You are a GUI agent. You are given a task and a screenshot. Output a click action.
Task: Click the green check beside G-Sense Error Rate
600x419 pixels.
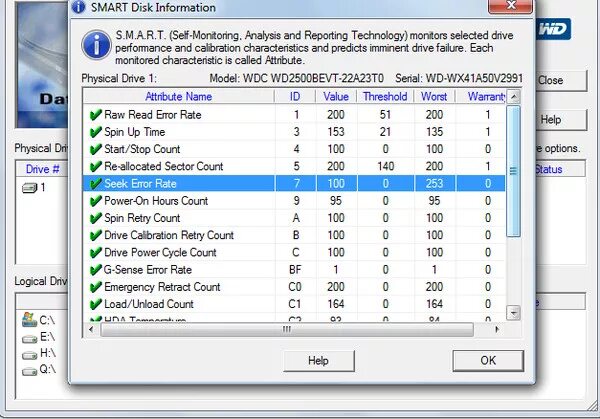tap(95, 270)
